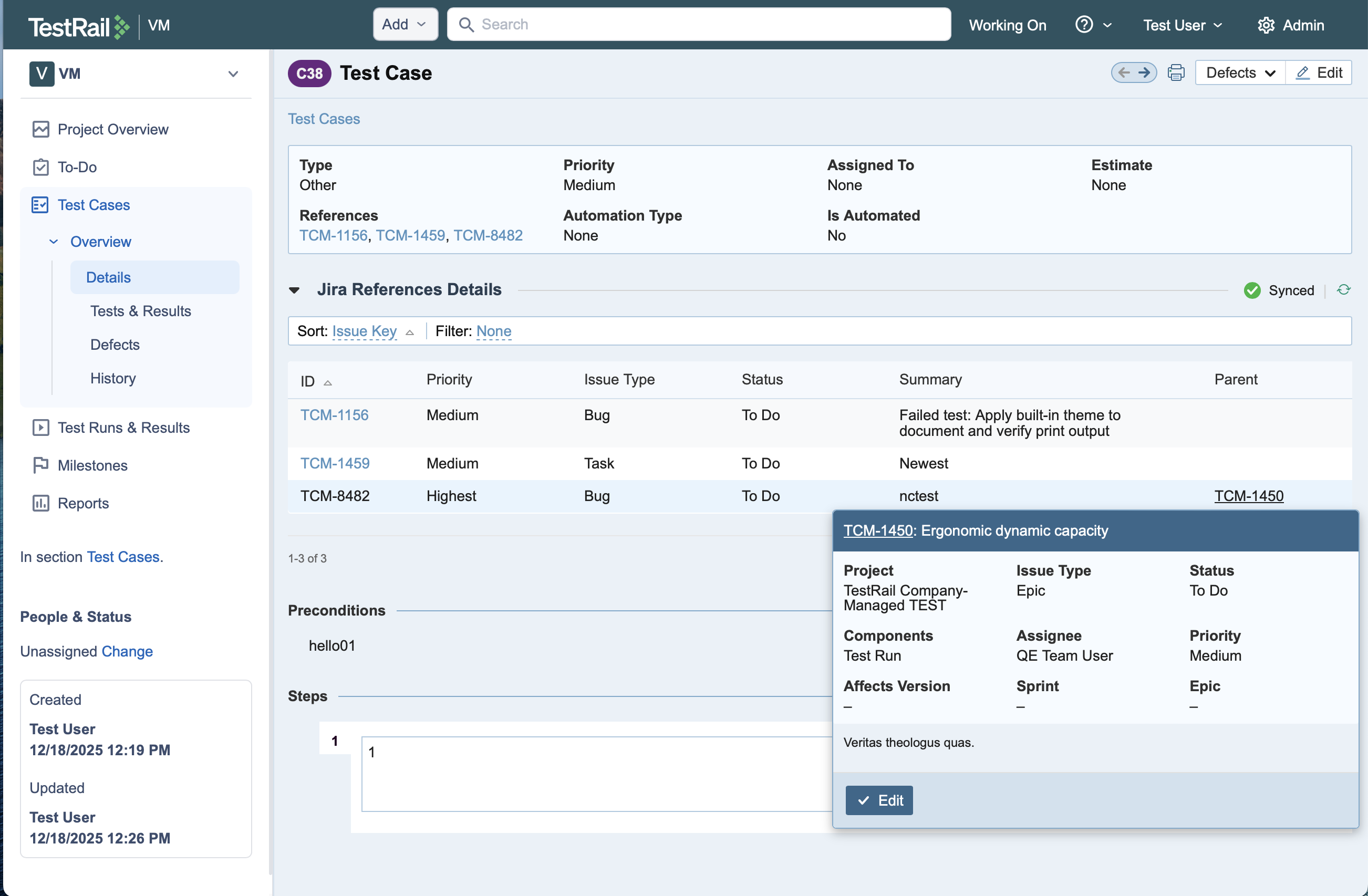Go to previous test case arrow
1368x896 pixels.
coord(1124,72)
